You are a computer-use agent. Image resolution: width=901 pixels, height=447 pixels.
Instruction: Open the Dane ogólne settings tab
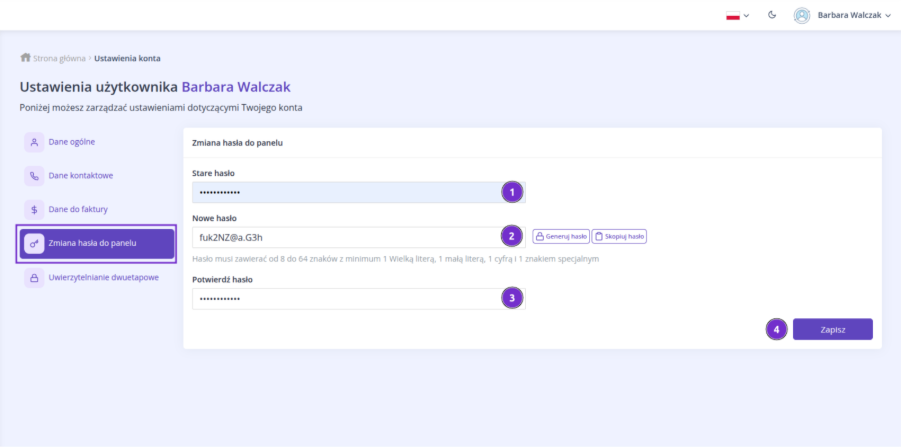coord(72,142)
